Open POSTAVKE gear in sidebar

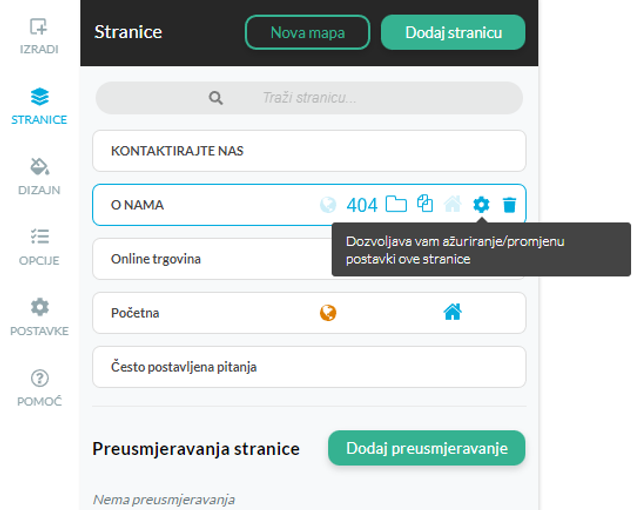click(39, 318)
